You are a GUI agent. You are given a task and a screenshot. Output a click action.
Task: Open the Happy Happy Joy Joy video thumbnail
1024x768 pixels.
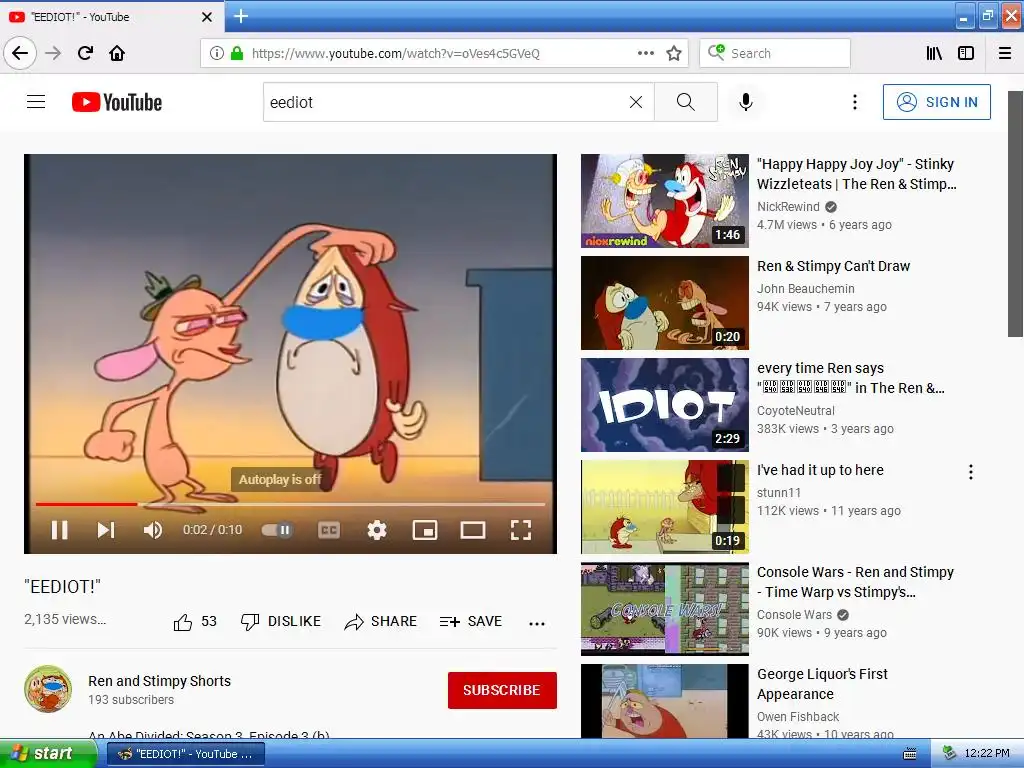(x=664, y=200)
